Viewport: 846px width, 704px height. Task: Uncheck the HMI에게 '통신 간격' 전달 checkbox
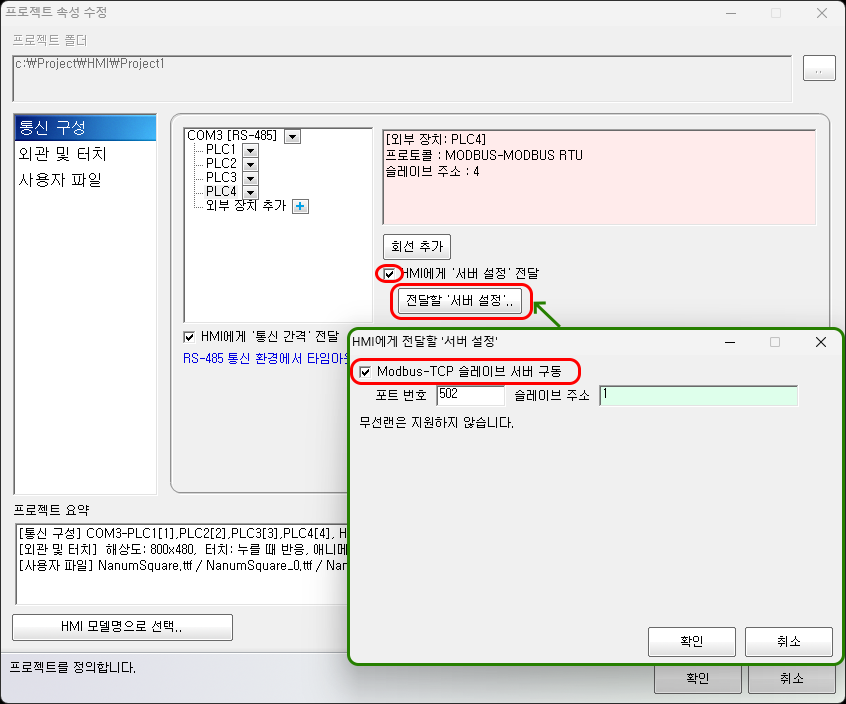(189, 337)
